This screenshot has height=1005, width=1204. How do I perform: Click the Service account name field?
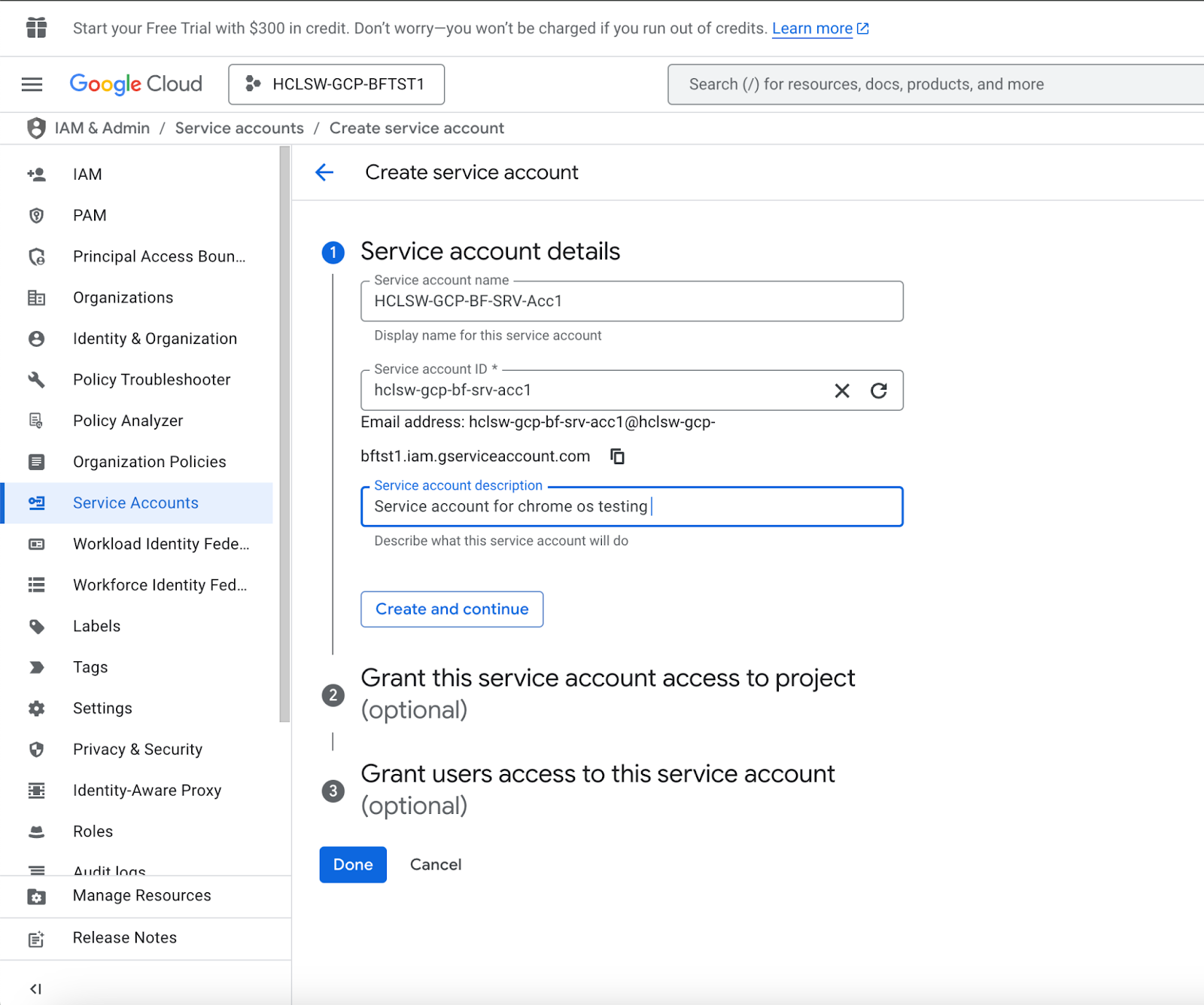click(631, 302)
